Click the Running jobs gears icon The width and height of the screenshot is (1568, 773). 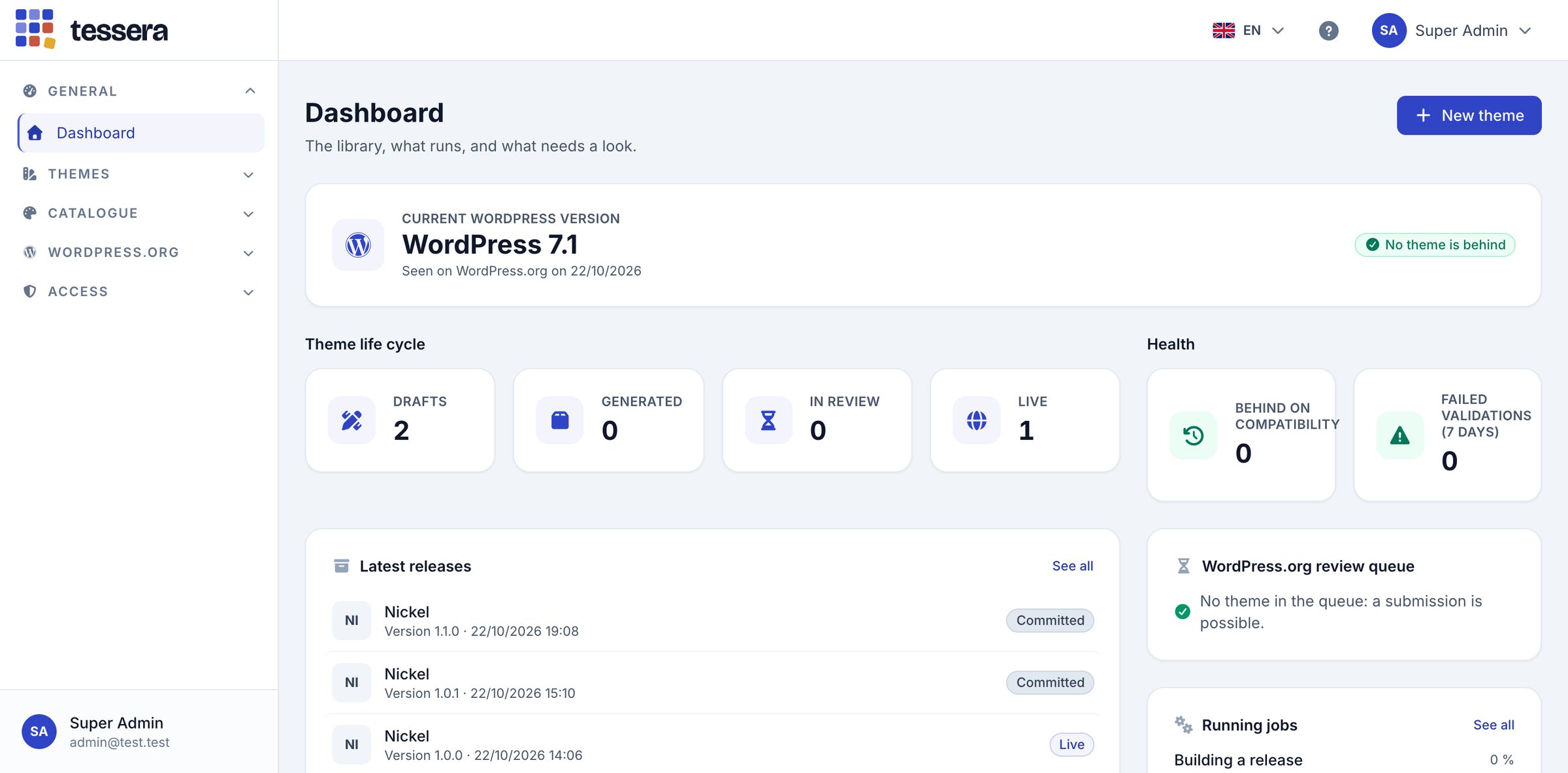coord(1183,725)
